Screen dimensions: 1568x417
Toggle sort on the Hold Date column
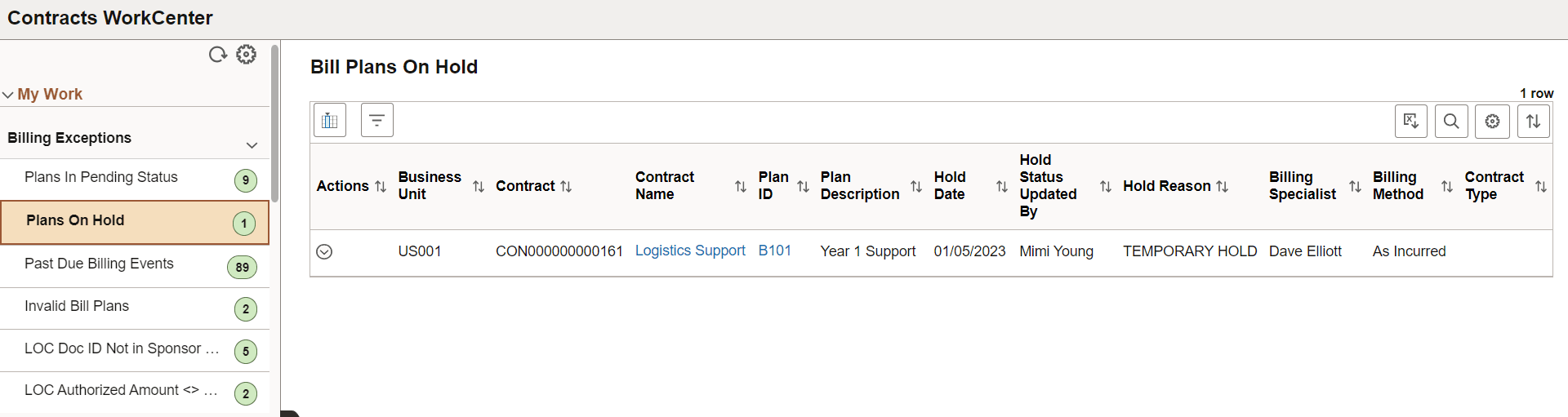pyautogui.click(x=1001, y=187)
